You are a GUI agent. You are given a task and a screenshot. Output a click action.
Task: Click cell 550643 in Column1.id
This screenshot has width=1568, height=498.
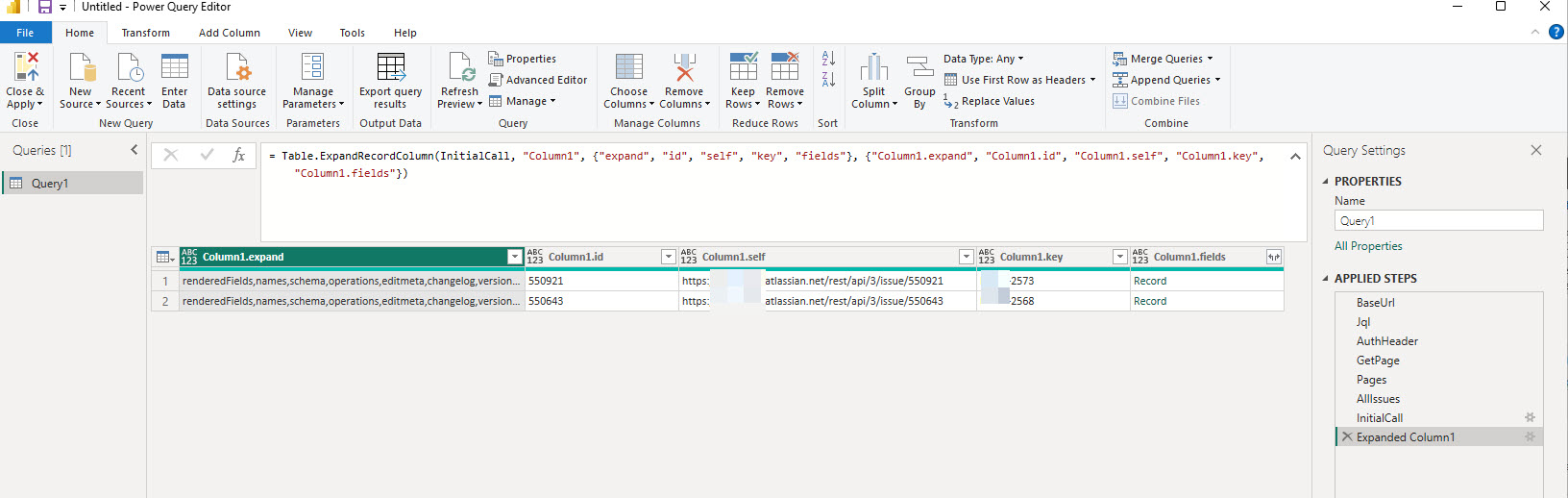pyautogui.click(x=601, y=301)
